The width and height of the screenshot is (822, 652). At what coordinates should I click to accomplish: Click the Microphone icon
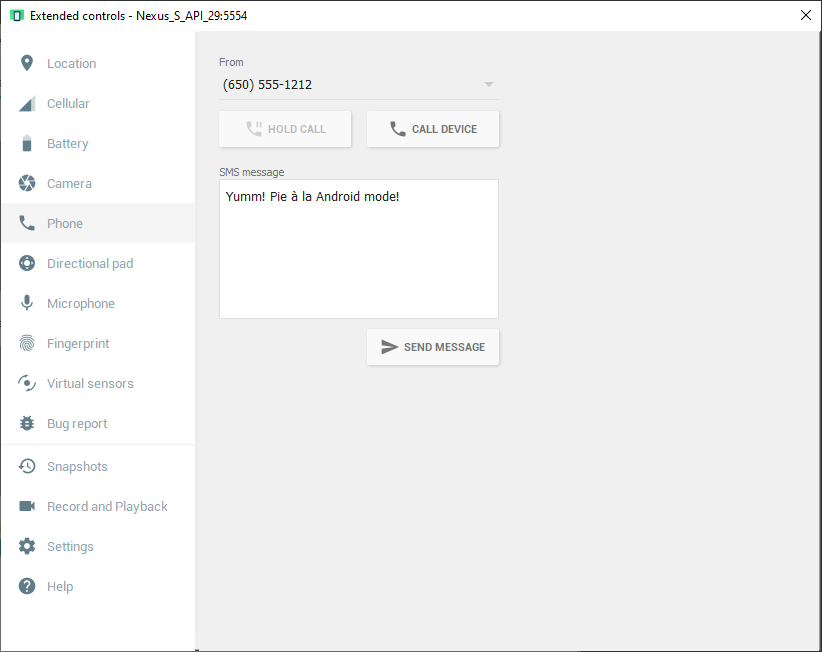point(27,304)
